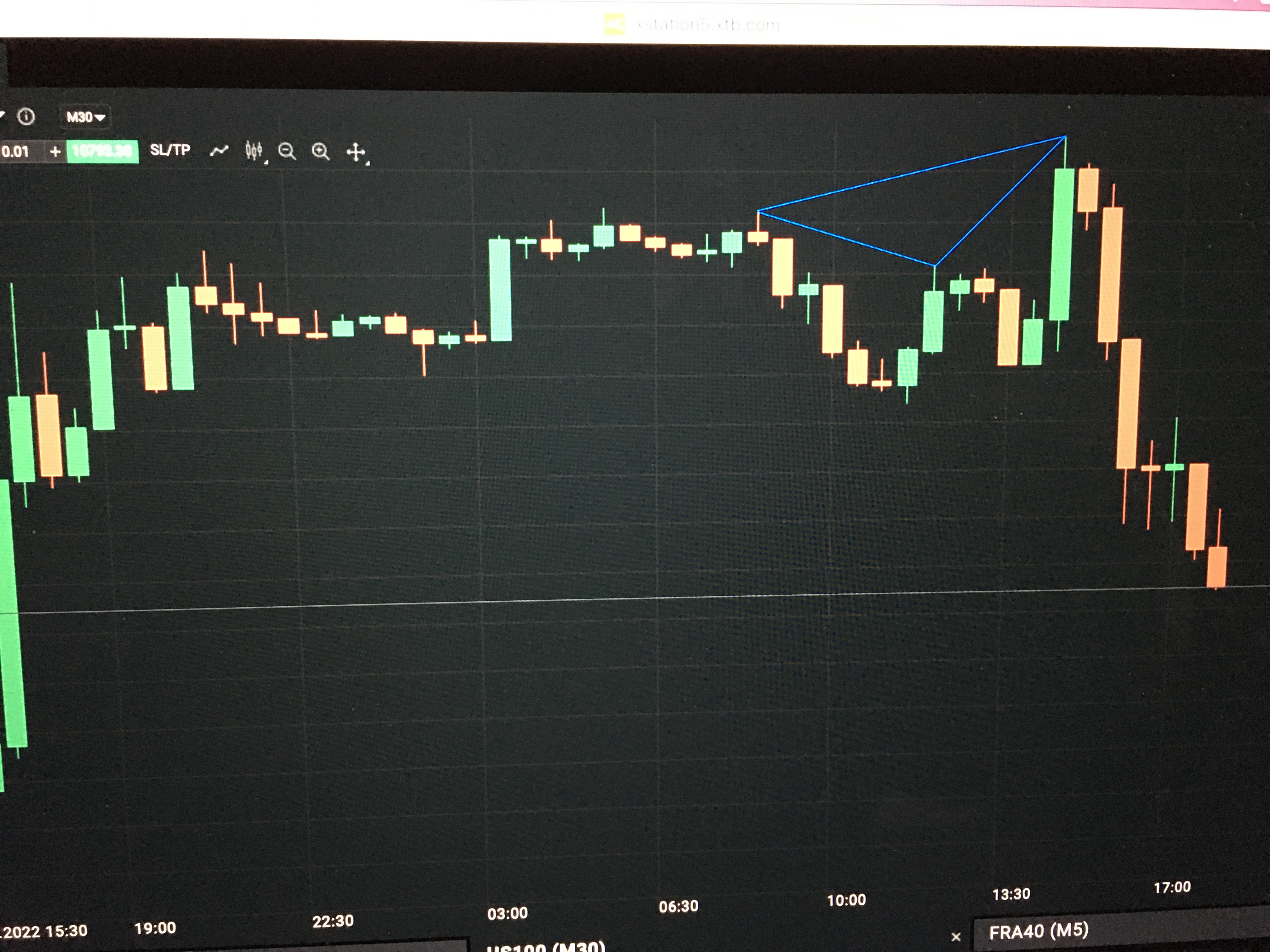Click the green buy price button
1270x952 pixels.
point(103,151)
